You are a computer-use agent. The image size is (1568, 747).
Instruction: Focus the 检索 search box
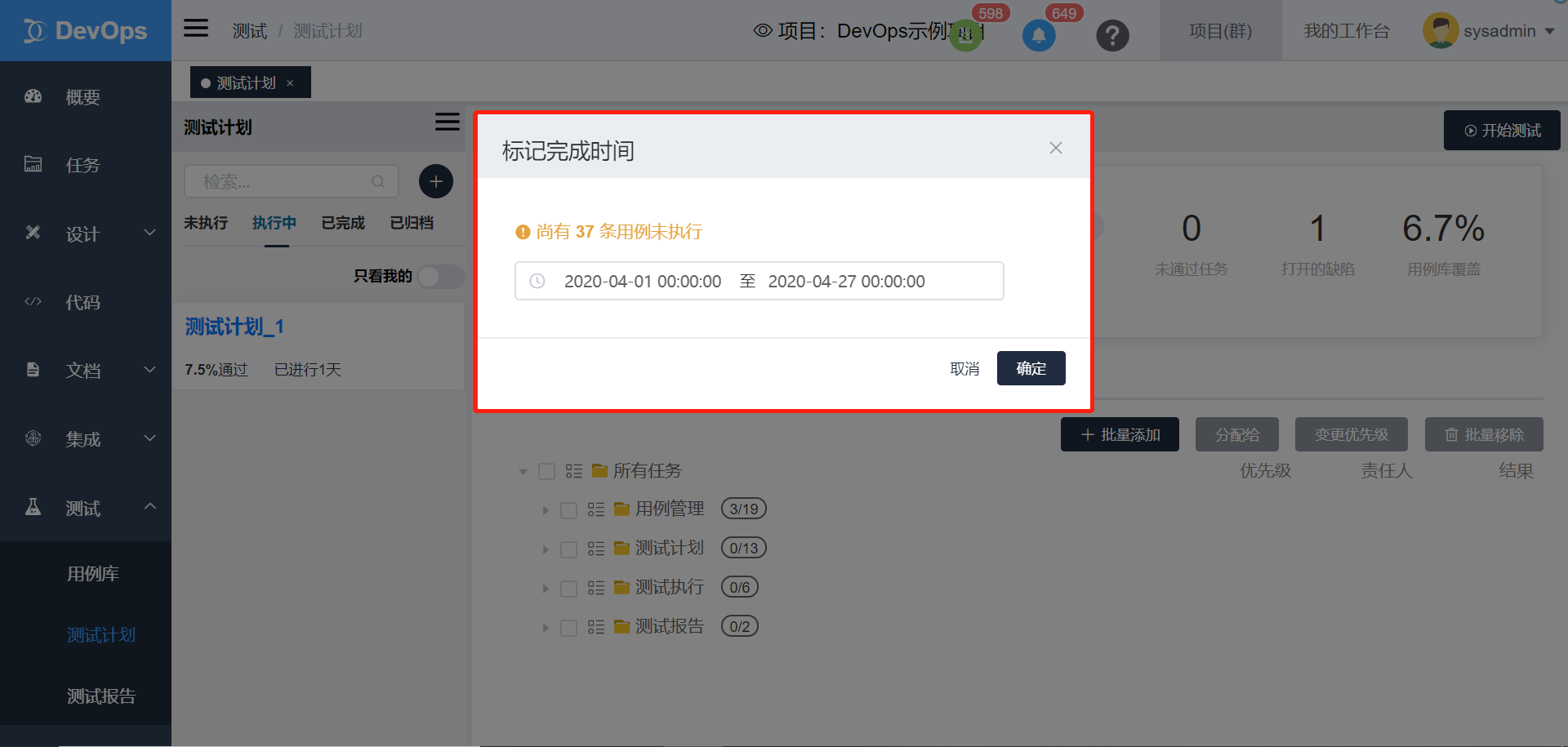tap(292, 181)
